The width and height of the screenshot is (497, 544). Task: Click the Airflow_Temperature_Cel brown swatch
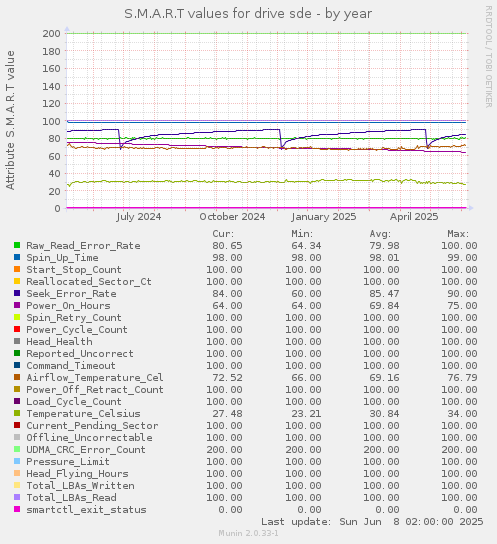click(x=17, y=377)
